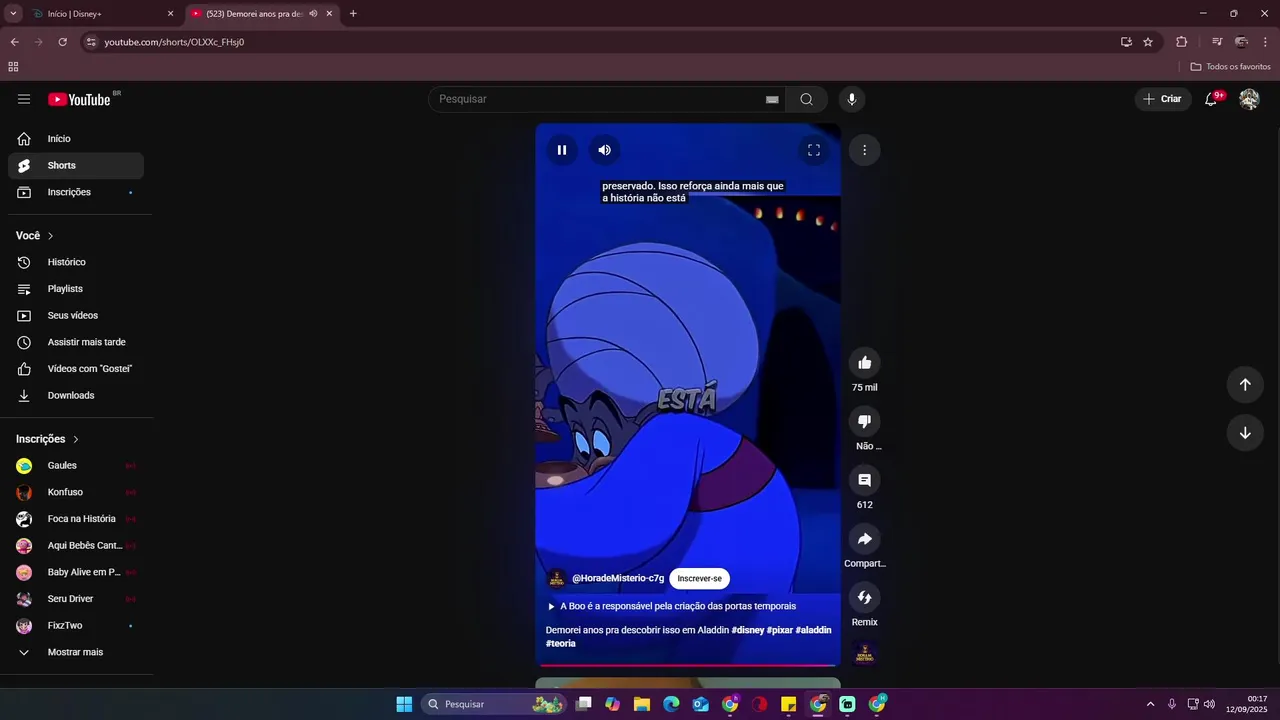Open the @HoradeMisterio-c7g channel
Viewport: 1280px width, 720px height.
617,578
